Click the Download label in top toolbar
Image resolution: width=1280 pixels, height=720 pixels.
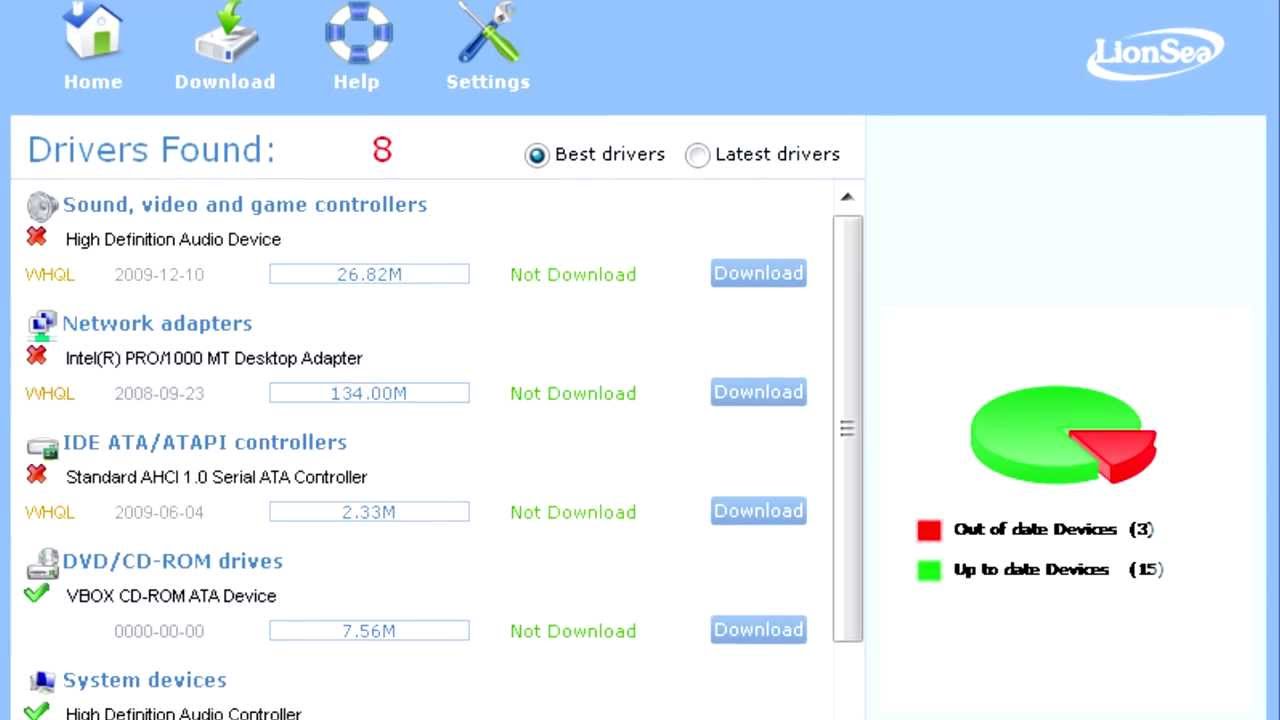tap(225, 82)
